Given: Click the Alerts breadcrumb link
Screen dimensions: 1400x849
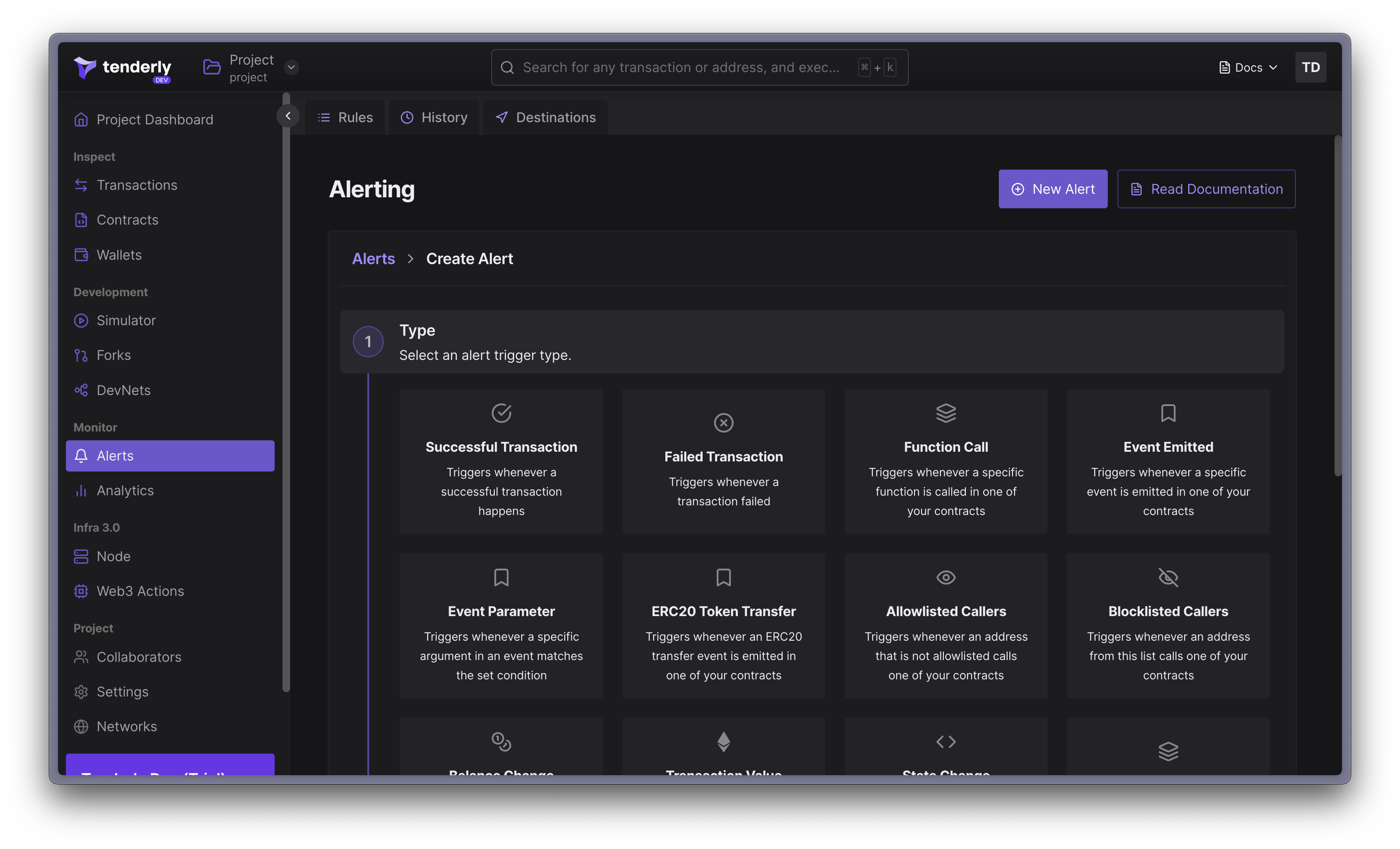Looking at the screenshot, I should [374, 259].
